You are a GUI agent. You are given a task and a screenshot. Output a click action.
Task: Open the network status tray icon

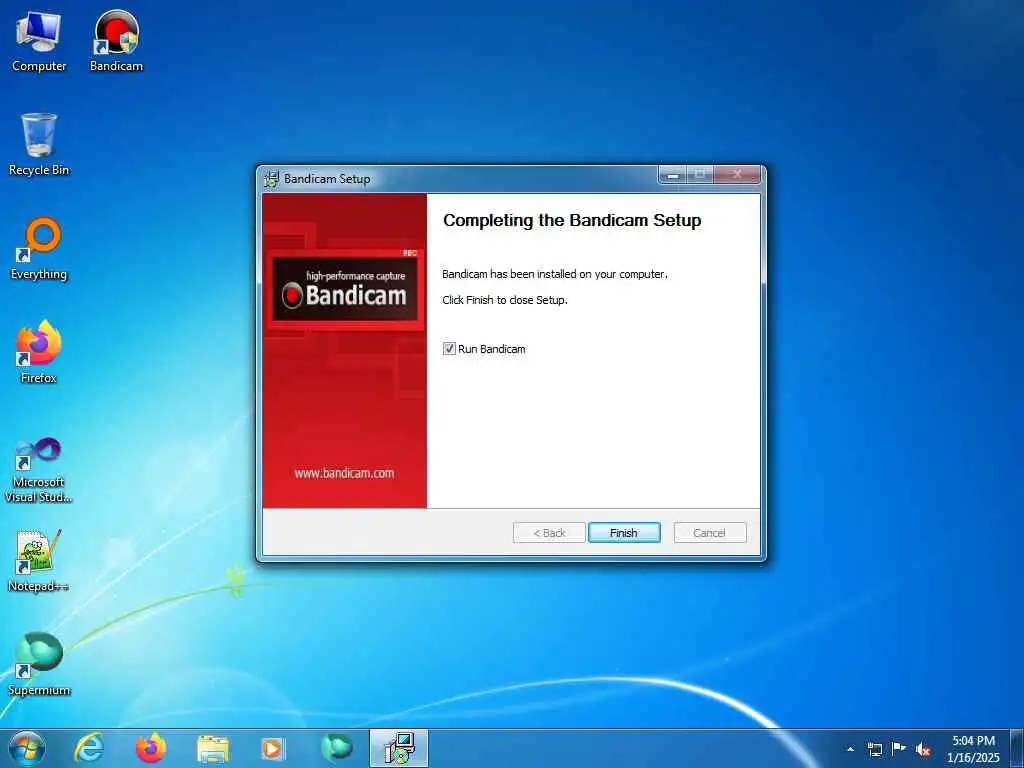click(874, 749)
